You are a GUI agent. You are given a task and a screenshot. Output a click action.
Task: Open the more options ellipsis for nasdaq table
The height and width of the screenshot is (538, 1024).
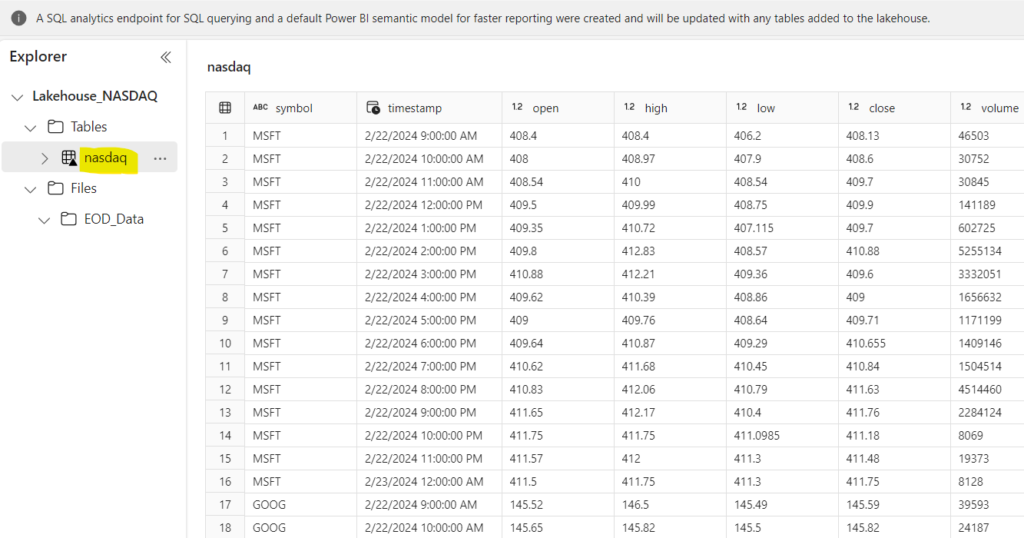(x=160, y=159)
